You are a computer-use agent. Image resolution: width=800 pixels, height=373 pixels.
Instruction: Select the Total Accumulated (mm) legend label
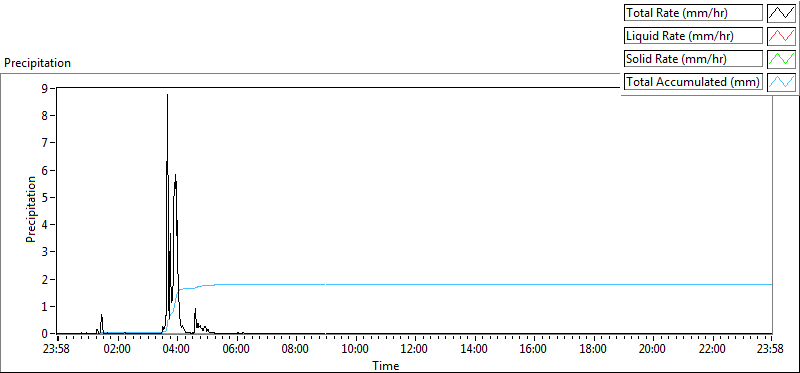693,82
